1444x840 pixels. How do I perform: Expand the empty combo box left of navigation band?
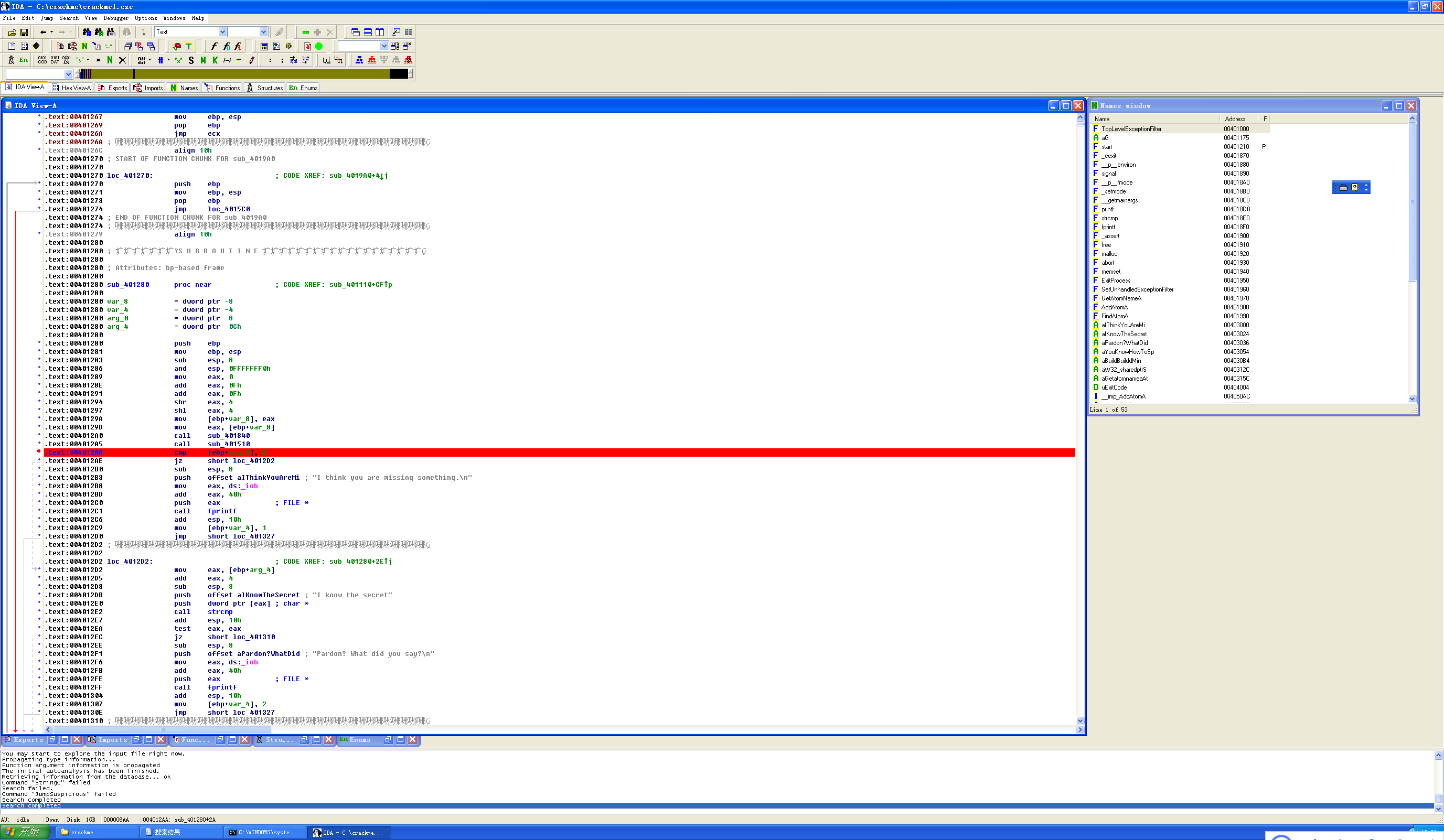(68, 74)
